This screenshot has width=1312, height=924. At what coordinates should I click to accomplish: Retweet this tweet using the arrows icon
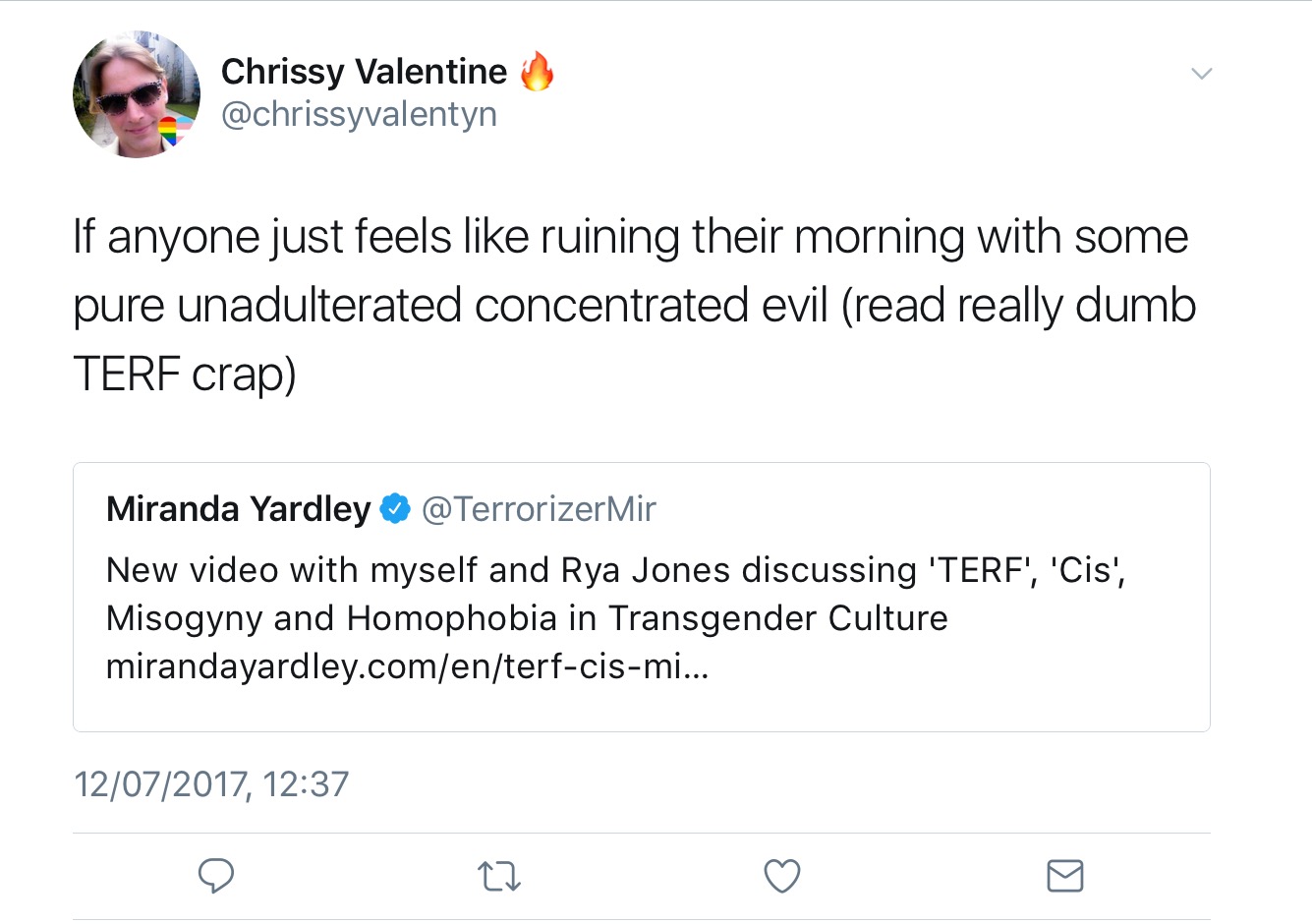498,876
